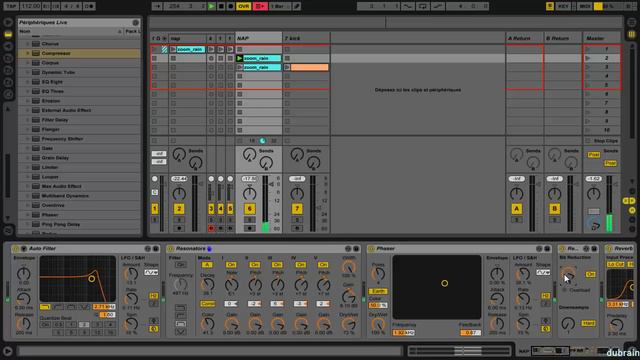Click the Resonators Const button
Image resolution: width=640 pixels, height=360 pixels.
coord(208,304)
